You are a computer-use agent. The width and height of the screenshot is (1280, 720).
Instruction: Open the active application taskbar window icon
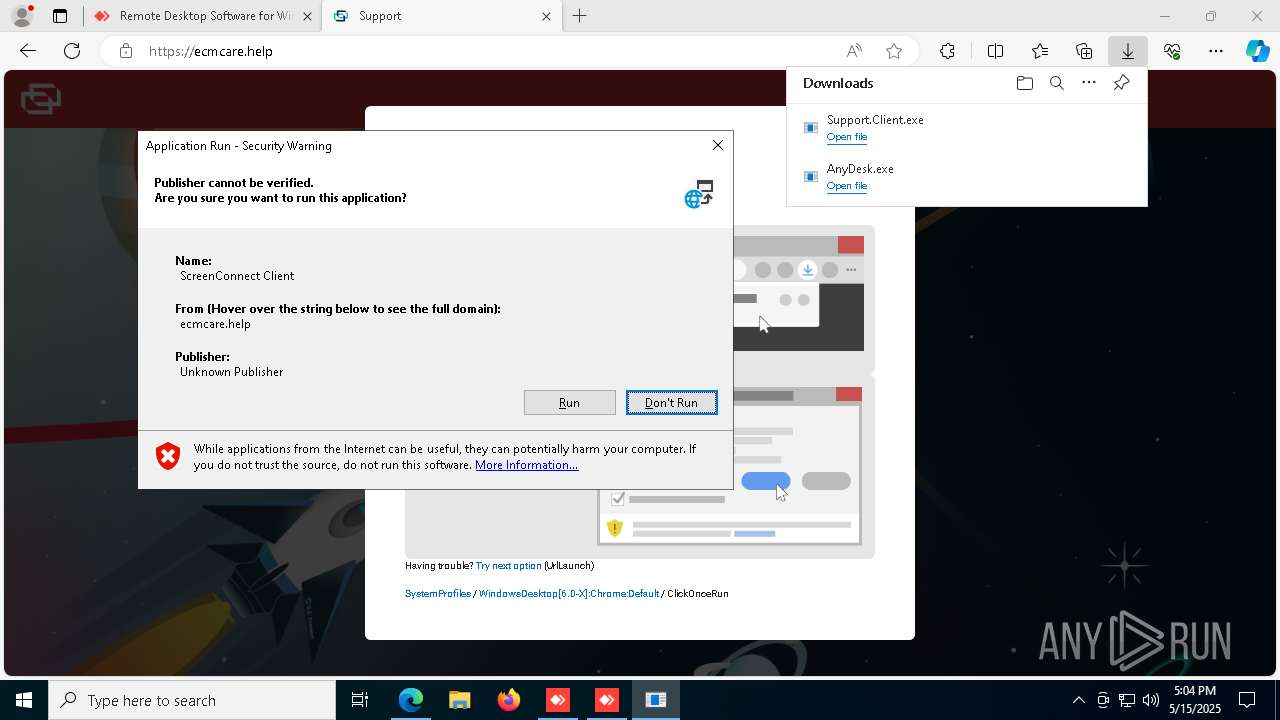(x=655, y=700)
